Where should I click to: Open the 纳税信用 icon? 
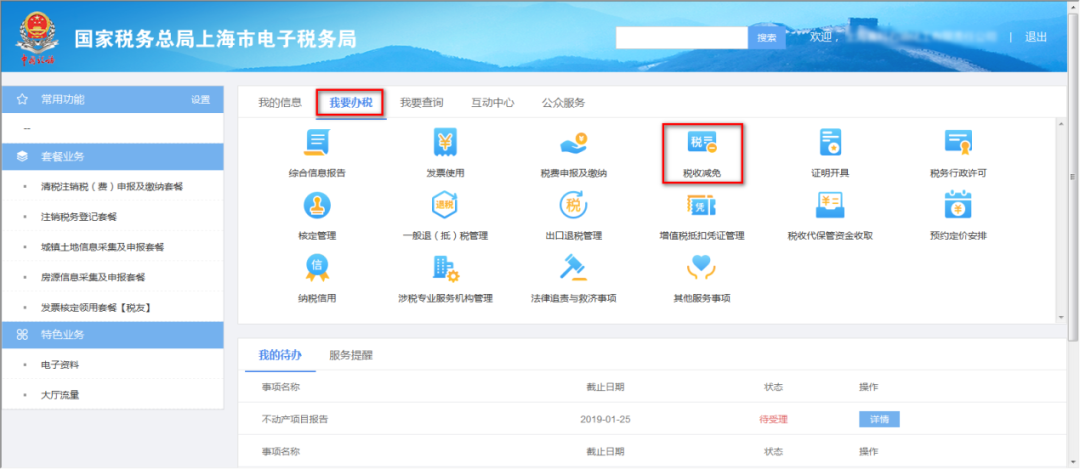(x=317, y=268)
